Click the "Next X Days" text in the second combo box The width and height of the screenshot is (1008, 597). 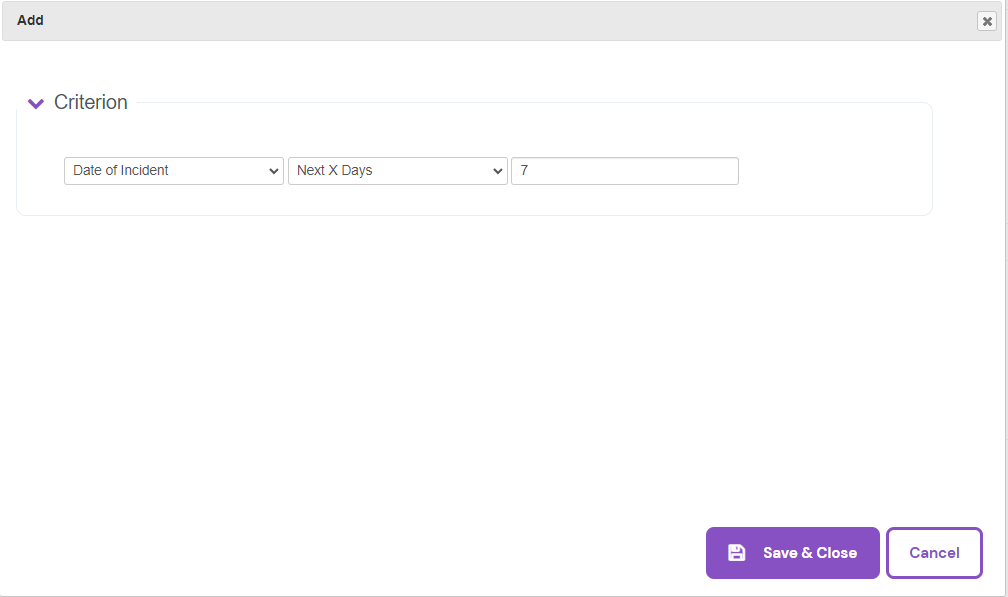coord(334,171)
